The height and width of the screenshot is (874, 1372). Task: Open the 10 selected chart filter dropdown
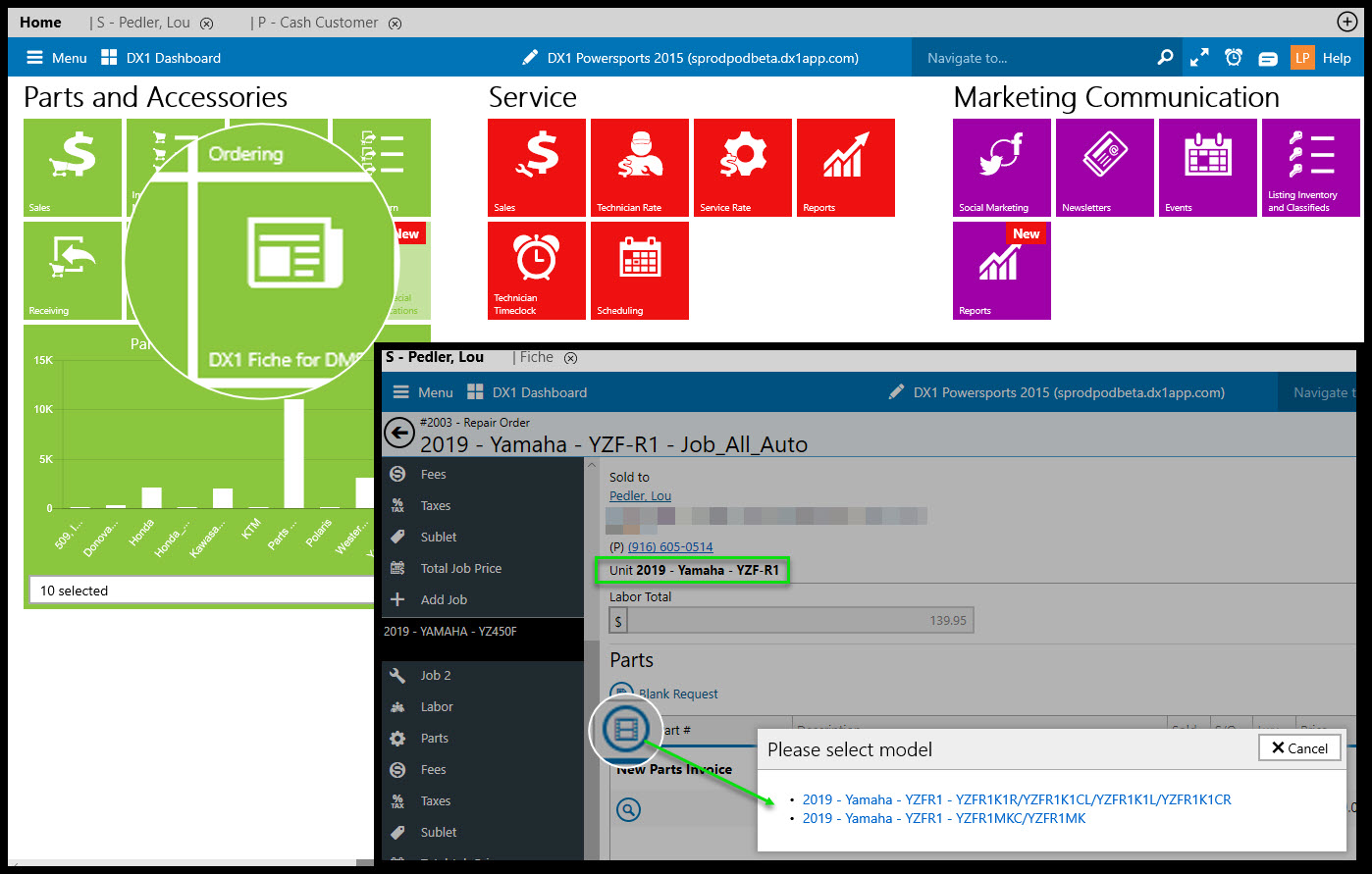201,591
